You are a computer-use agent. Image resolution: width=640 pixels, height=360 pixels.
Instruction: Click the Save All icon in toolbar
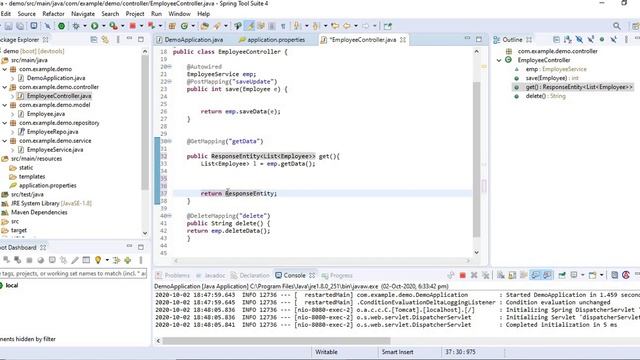[20, 26]
